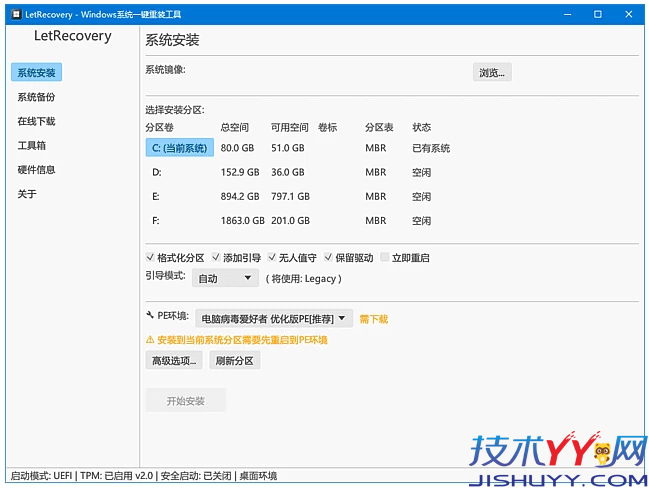Select partition C: (当前系统)
Viewport: 649px width, 488px height.
point(180,148)
